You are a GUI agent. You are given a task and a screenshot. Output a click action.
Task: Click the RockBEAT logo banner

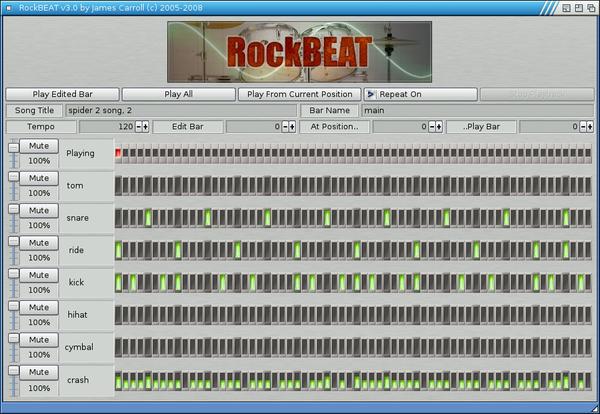point(299,52)
